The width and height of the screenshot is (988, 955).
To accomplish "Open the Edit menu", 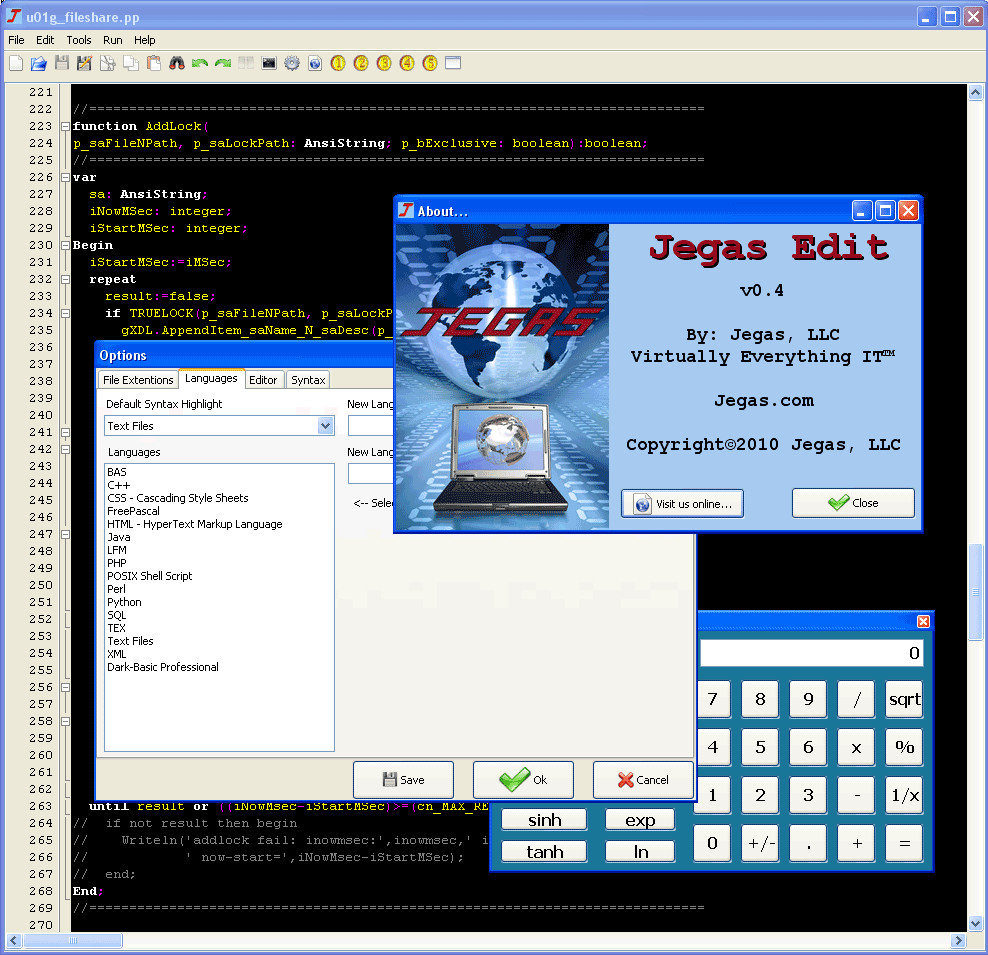I will (x=45, y=40).
